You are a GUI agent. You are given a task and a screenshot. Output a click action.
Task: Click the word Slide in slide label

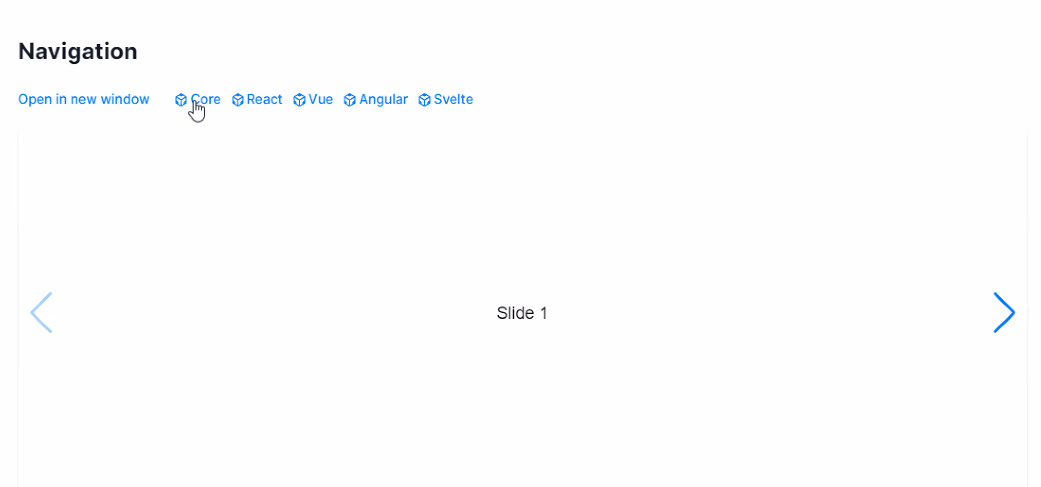click(x=515, y=313)
